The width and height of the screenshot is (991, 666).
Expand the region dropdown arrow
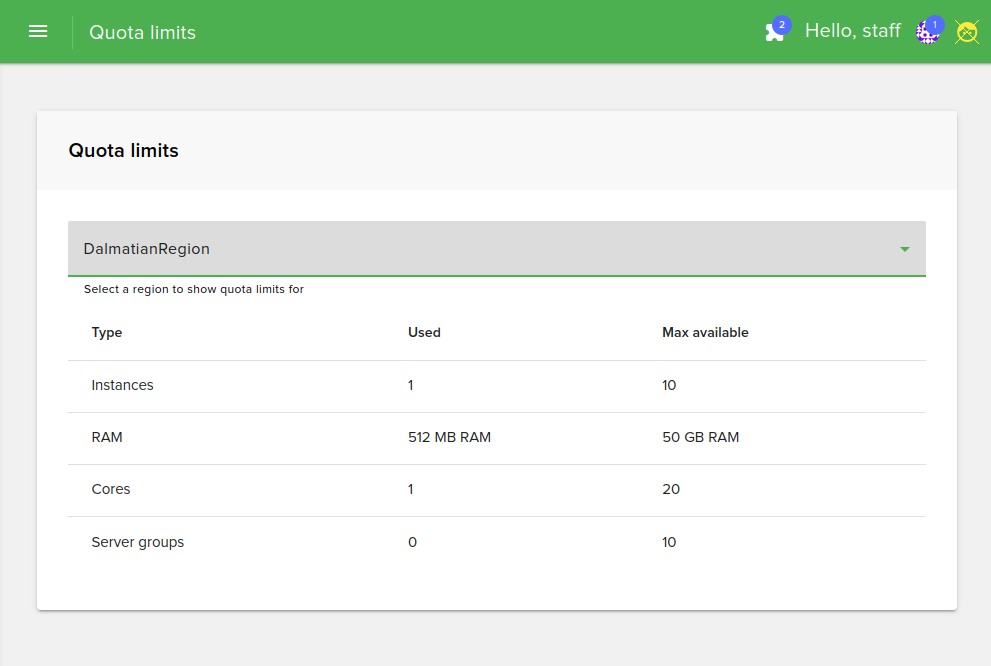[x=904, y=249]
